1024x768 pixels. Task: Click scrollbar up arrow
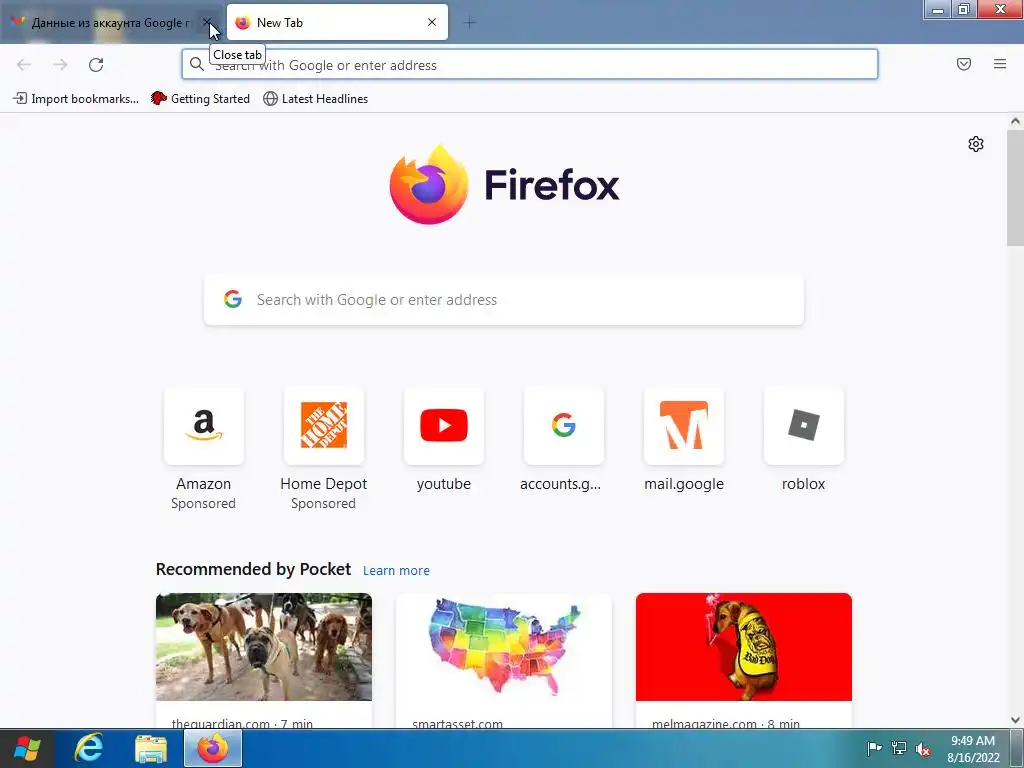coord(1015,121)
